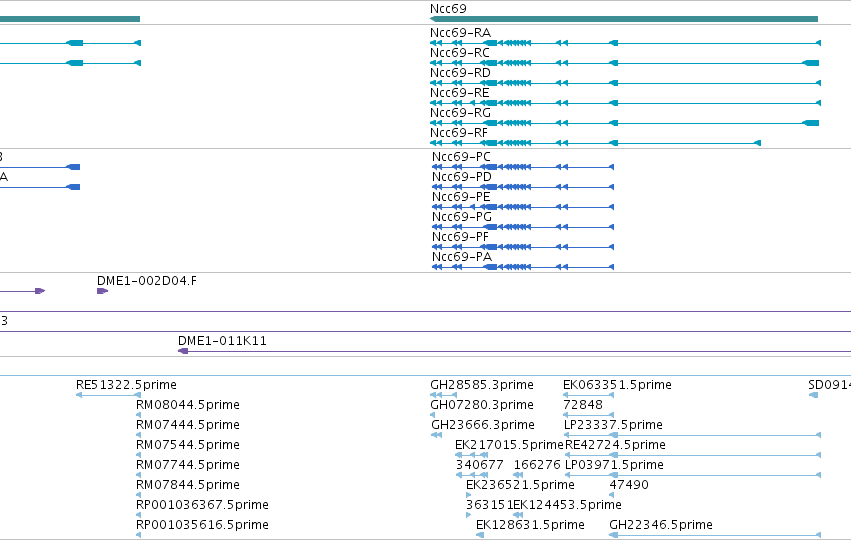Click the DME1-002D04.F purple arrow glyph
The width and height of the screenshot is (851, 540).
click(x=103, y=291)
